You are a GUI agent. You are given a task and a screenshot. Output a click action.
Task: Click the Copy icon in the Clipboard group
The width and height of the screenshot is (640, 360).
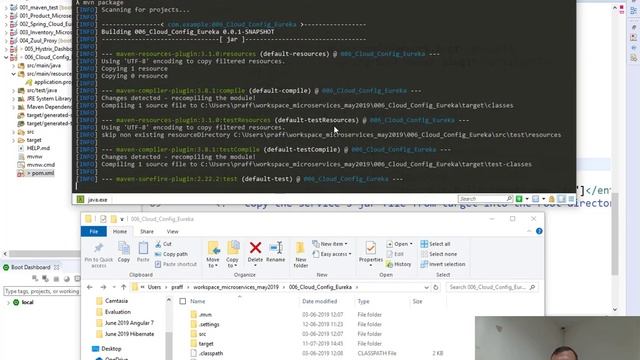click(124, 248)
